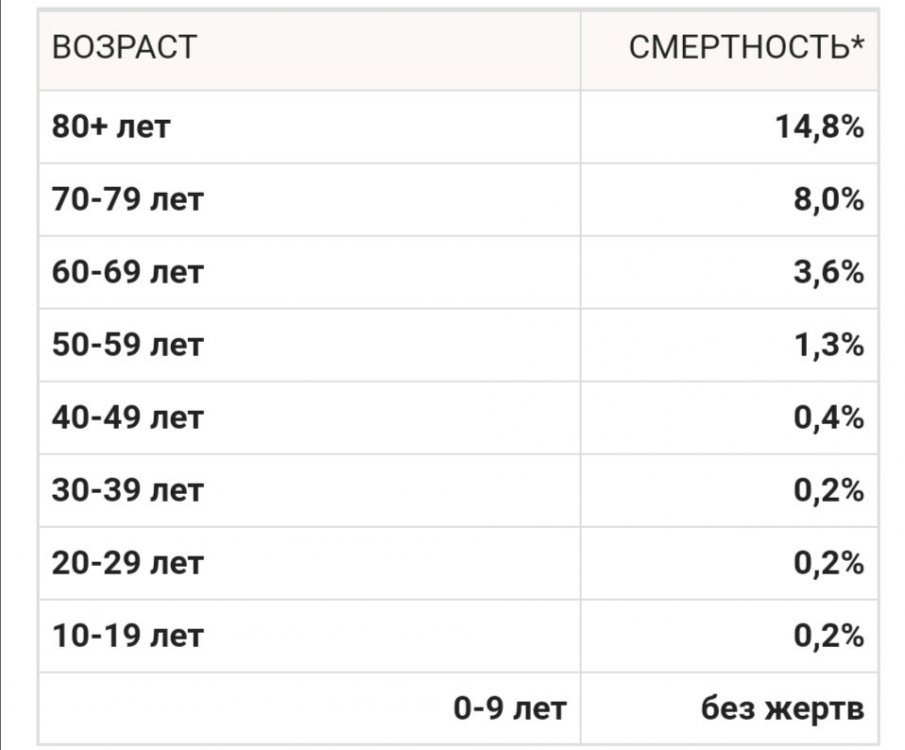Click the 0,2% value for 30-39 лет

[829, 490]
